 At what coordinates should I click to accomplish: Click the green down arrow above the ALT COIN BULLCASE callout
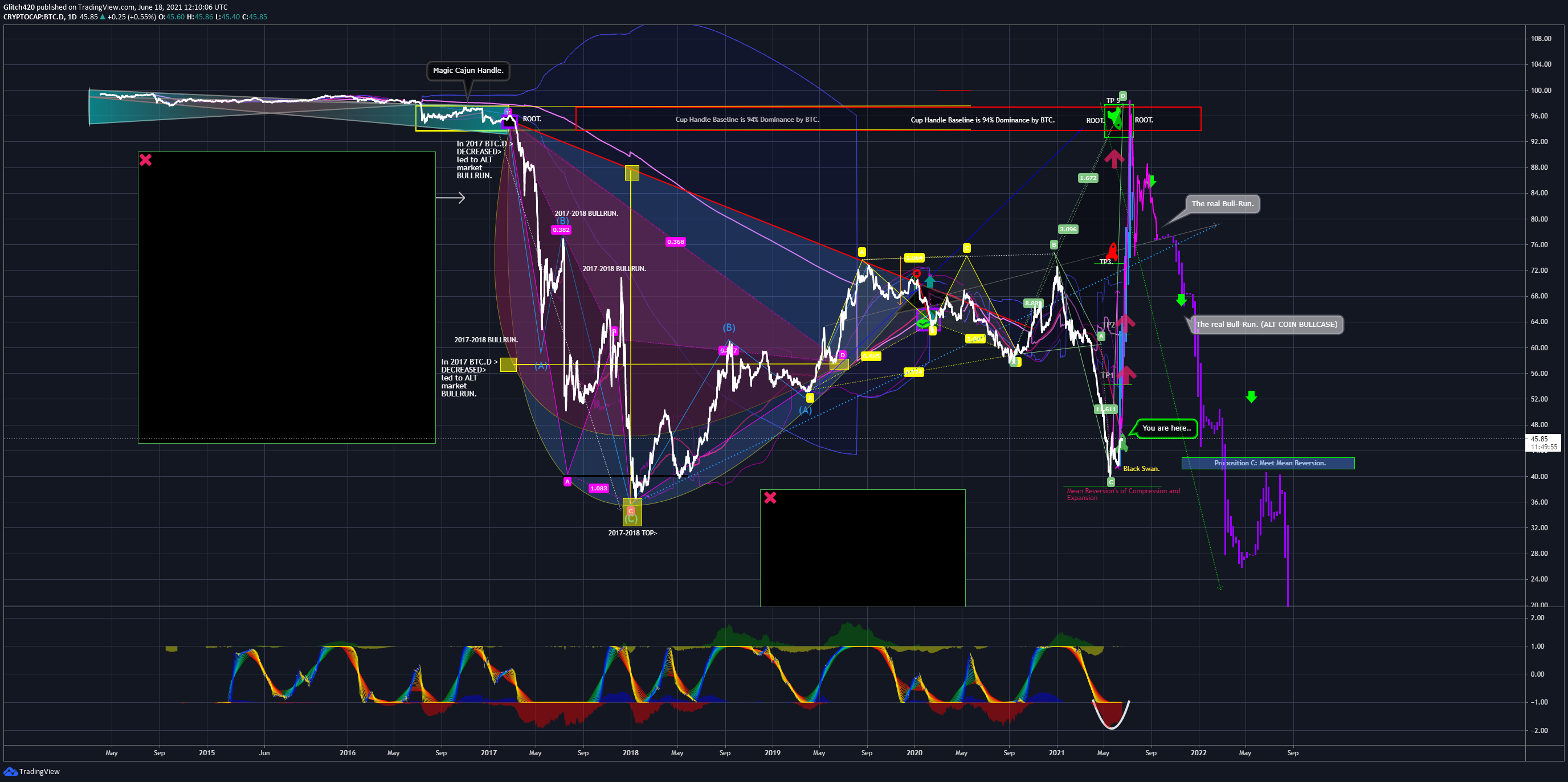(x=1182, y=300)
